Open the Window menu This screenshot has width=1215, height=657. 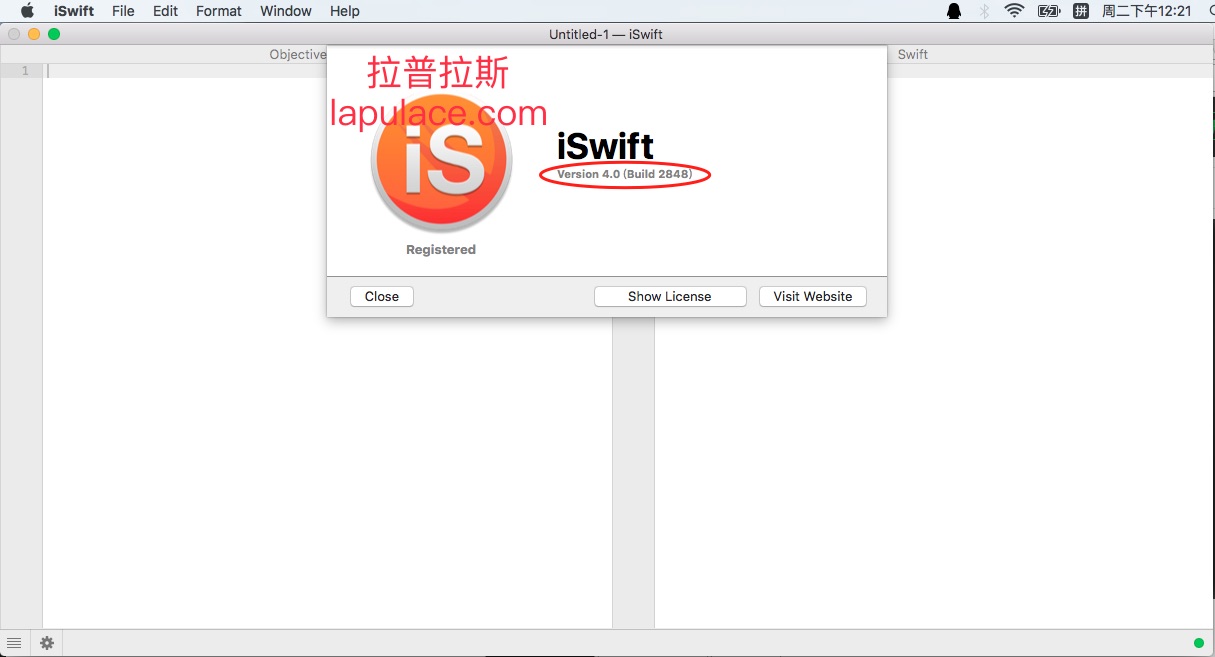285,11
